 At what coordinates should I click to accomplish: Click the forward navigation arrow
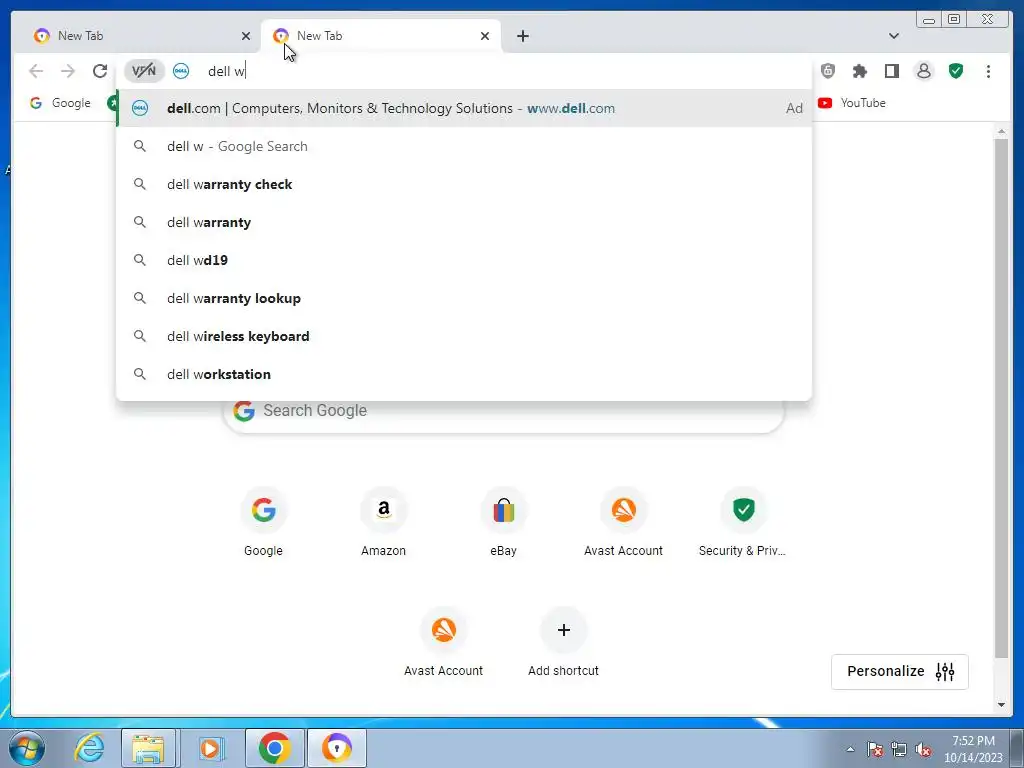pyautogui.click(x=67, y=71)
